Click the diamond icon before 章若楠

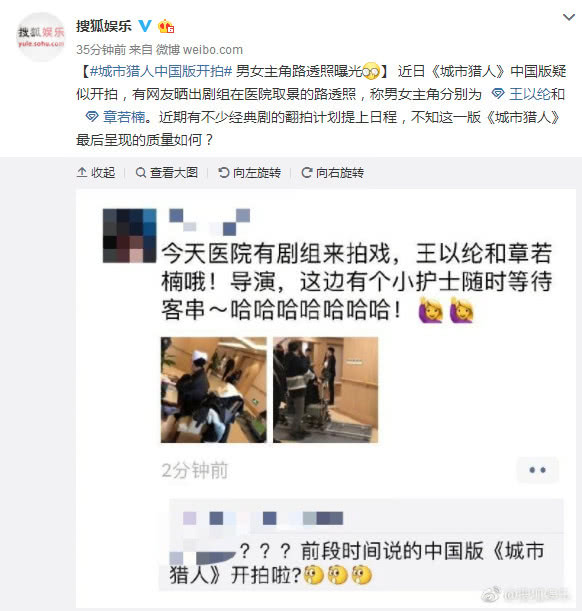(x=92, y=117)
